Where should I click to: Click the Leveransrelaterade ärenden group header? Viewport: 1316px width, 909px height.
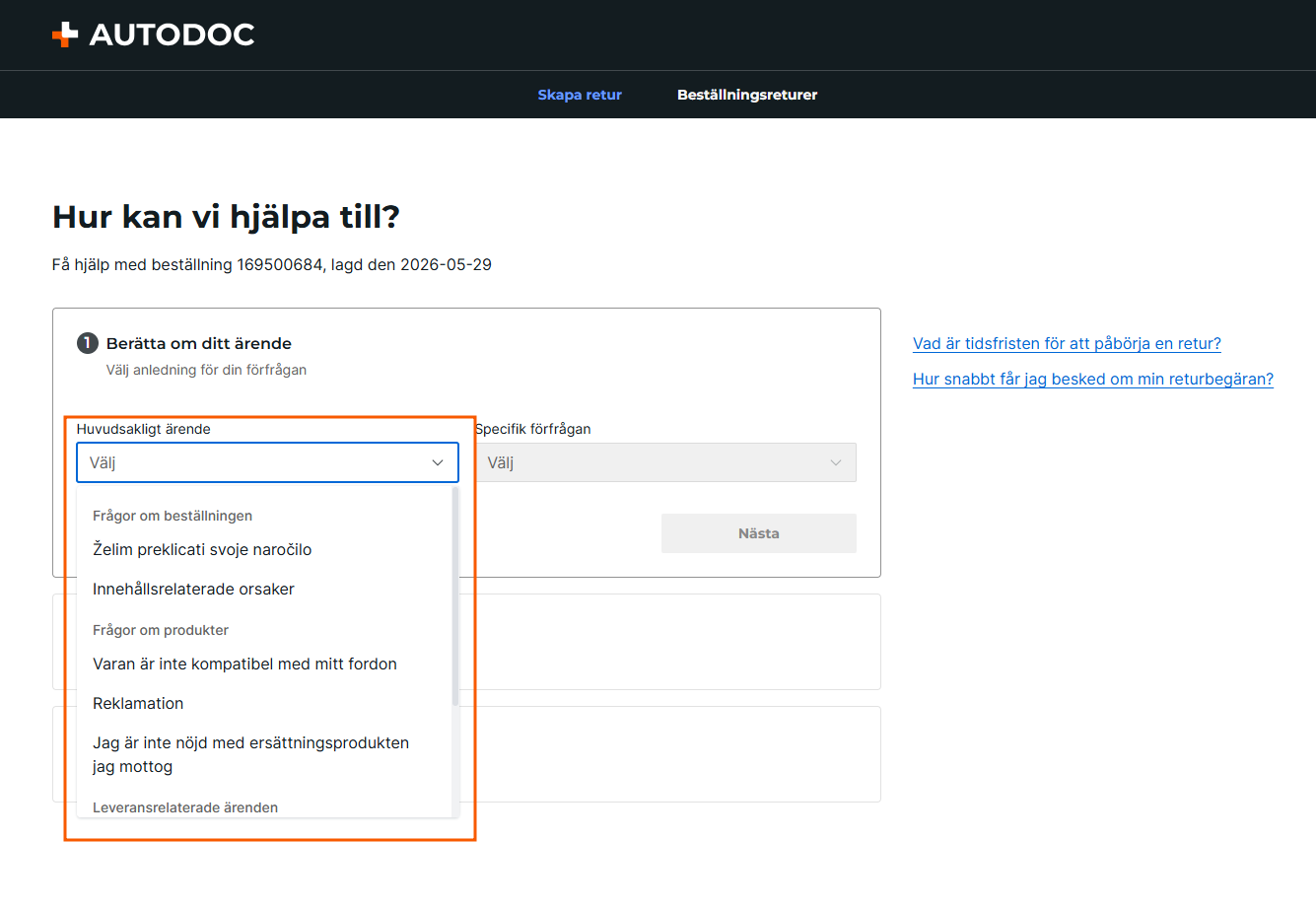(185, 807)
